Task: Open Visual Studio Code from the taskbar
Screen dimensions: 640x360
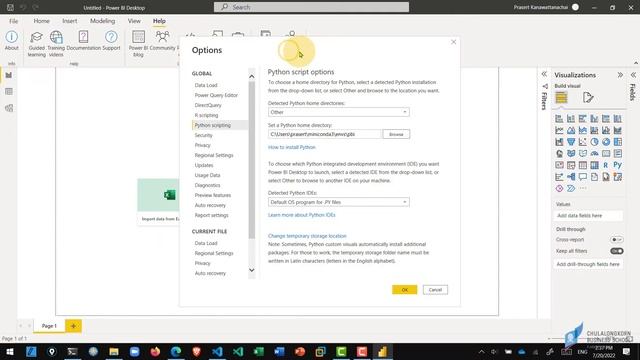Action: coord(217,351)
